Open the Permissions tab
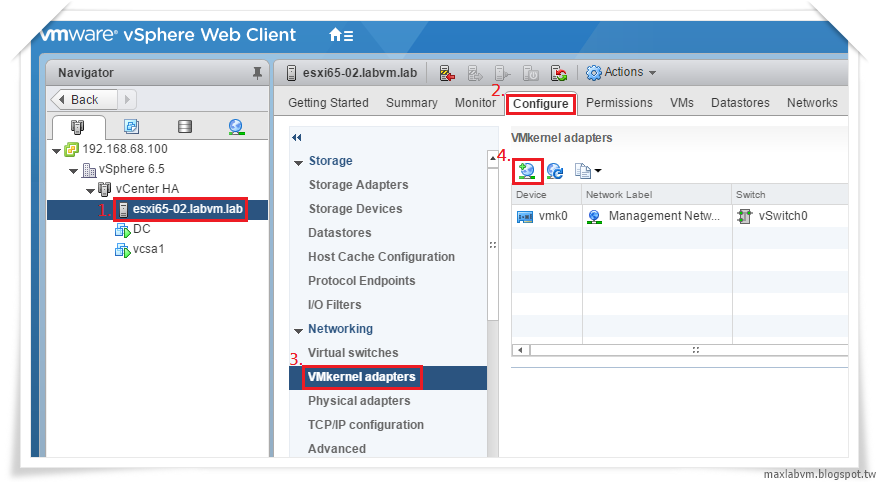 click(x=619, y=103)
